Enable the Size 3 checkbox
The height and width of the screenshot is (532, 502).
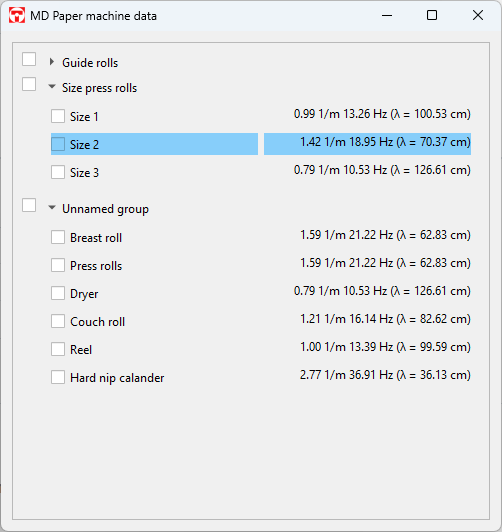[x=58, y=172]
